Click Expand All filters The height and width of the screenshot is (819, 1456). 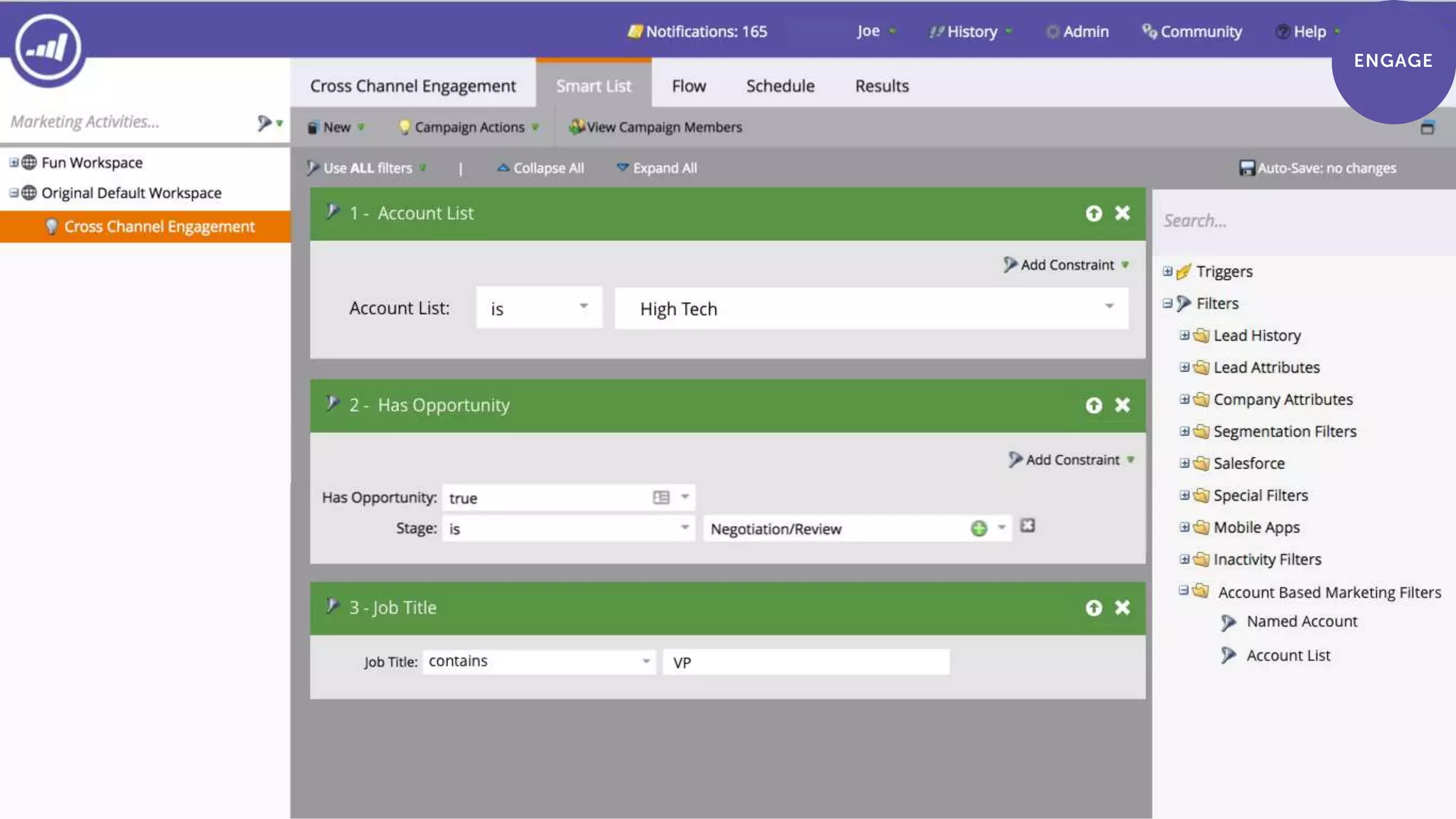tap(656, 168)
